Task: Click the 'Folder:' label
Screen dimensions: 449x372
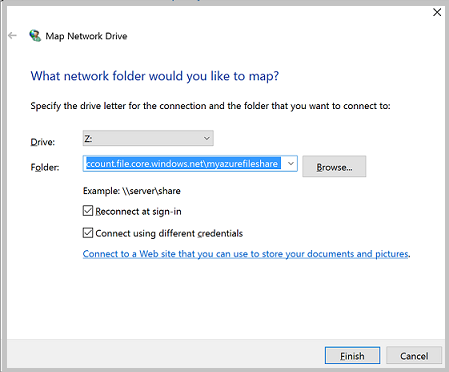Action: (x=45, y=167)
